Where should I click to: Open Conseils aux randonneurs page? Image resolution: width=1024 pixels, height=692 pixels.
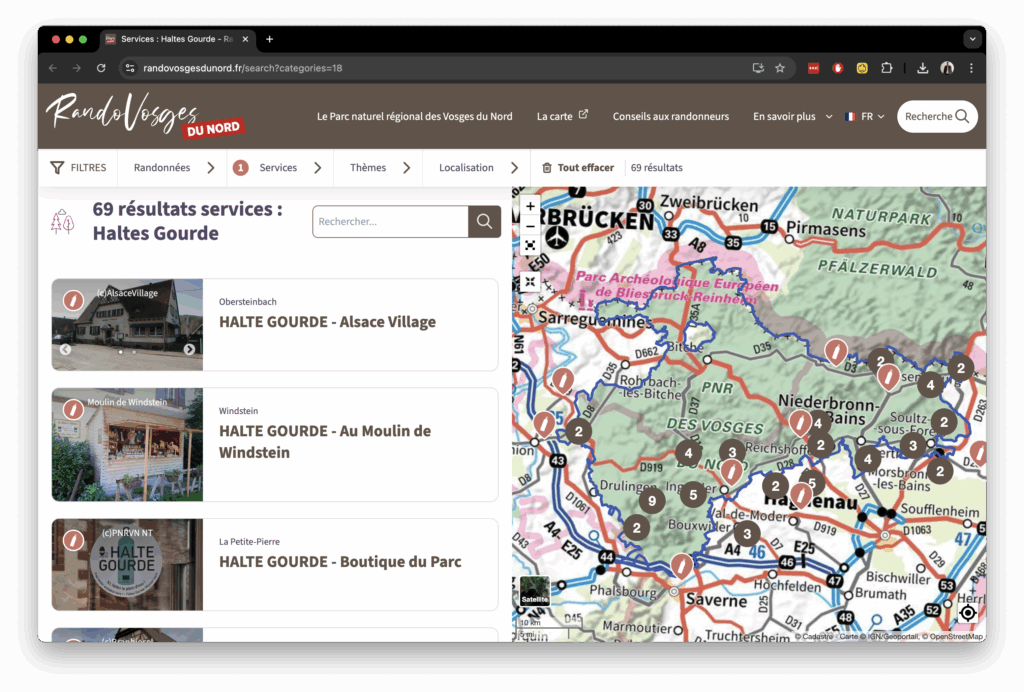click(671, 116)
